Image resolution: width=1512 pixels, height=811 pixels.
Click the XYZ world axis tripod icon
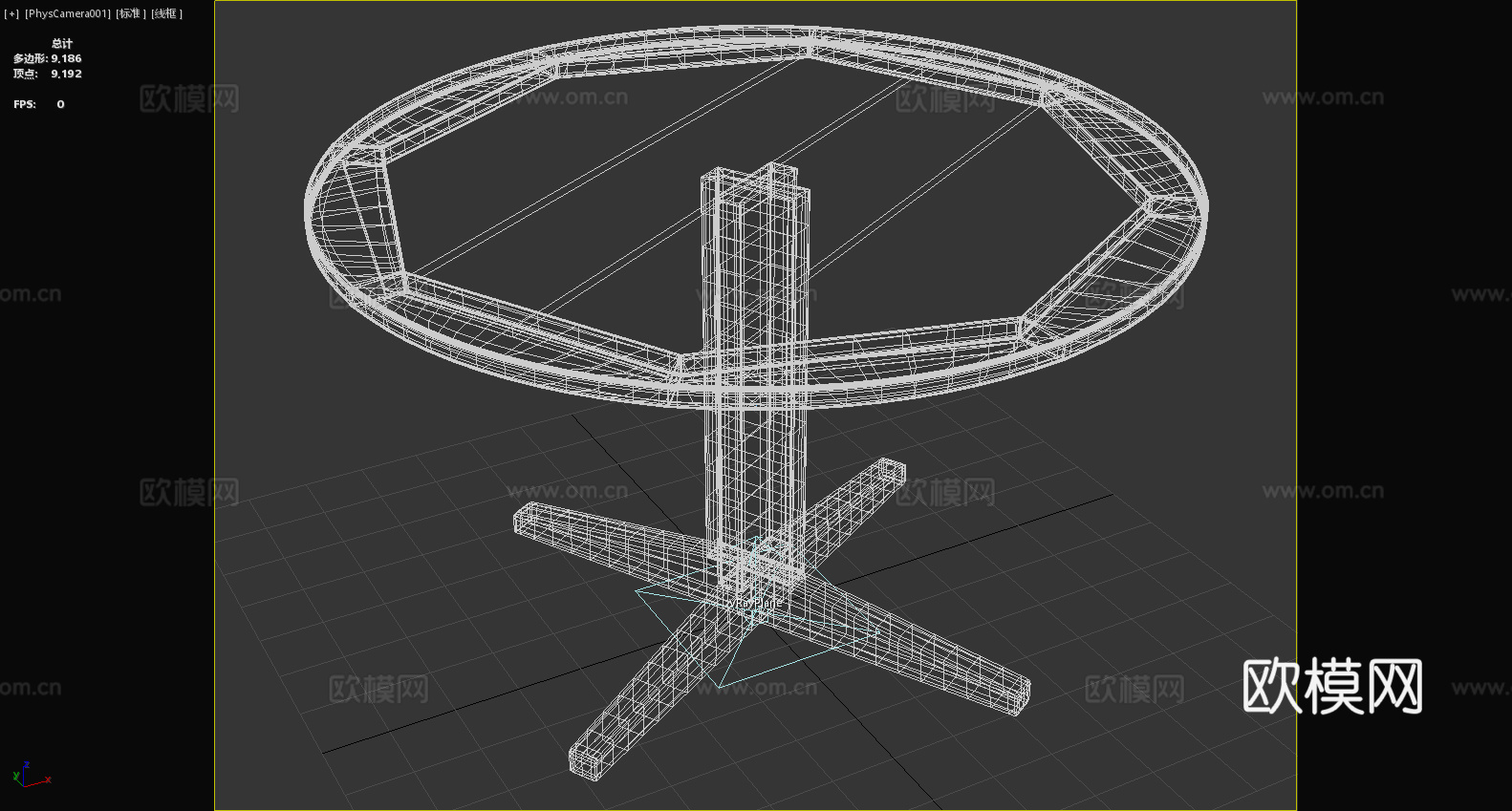coord(31,775)
